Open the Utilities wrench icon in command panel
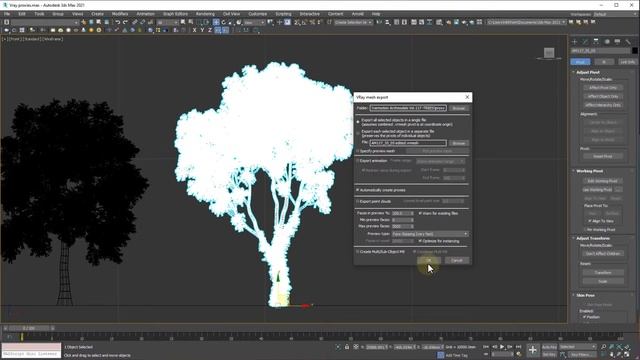Image resolution: width=640 pixels, height=360 pixels. (628, 42)
